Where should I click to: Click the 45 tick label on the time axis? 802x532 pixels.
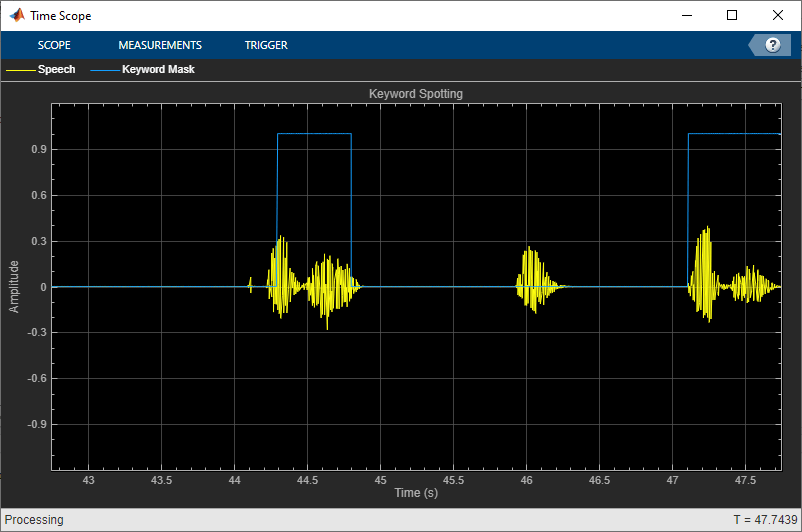tap(380, 480)
